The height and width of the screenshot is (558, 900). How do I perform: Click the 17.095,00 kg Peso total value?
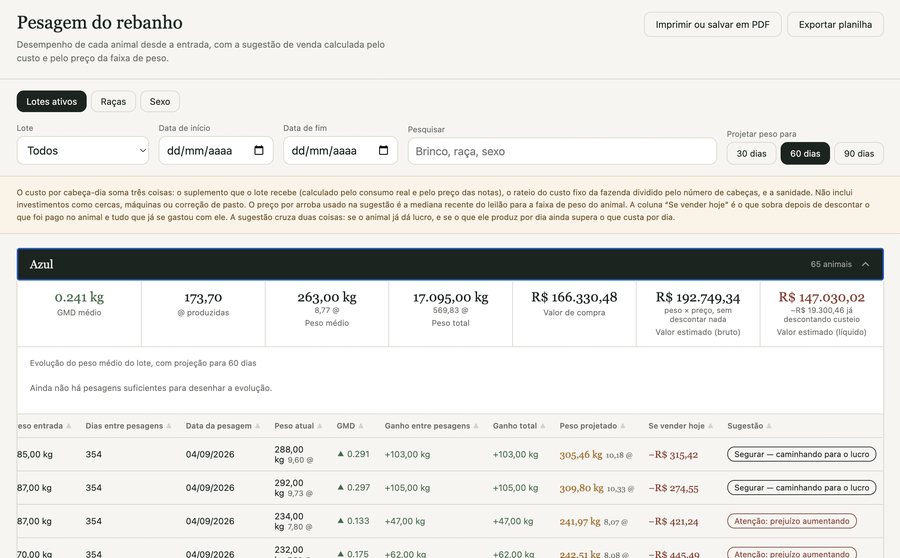[451, 297]
